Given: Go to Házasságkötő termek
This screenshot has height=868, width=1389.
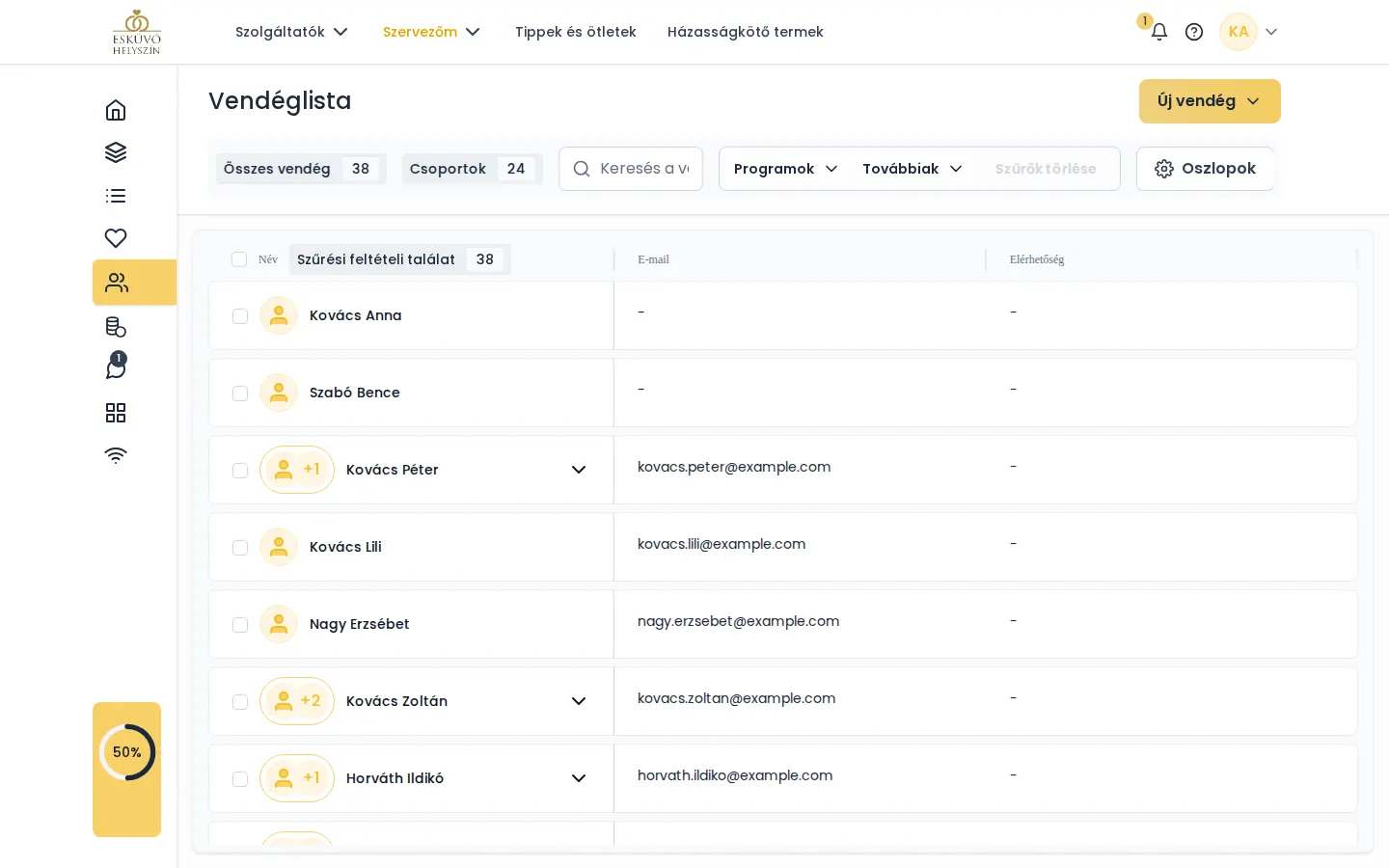Looking at the screenshot, I should click(x=746, y=32).
